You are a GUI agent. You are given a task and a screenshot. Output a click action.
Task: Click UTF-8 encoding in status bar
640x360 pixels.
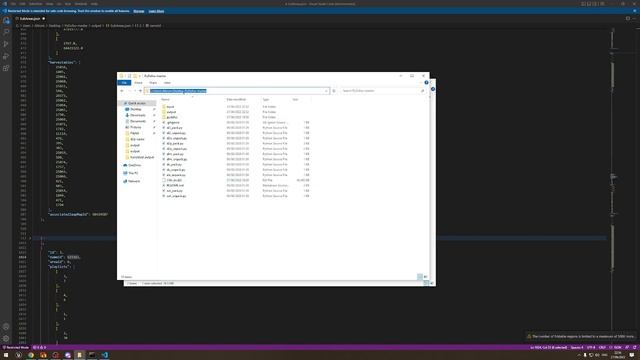coord(591,347)
